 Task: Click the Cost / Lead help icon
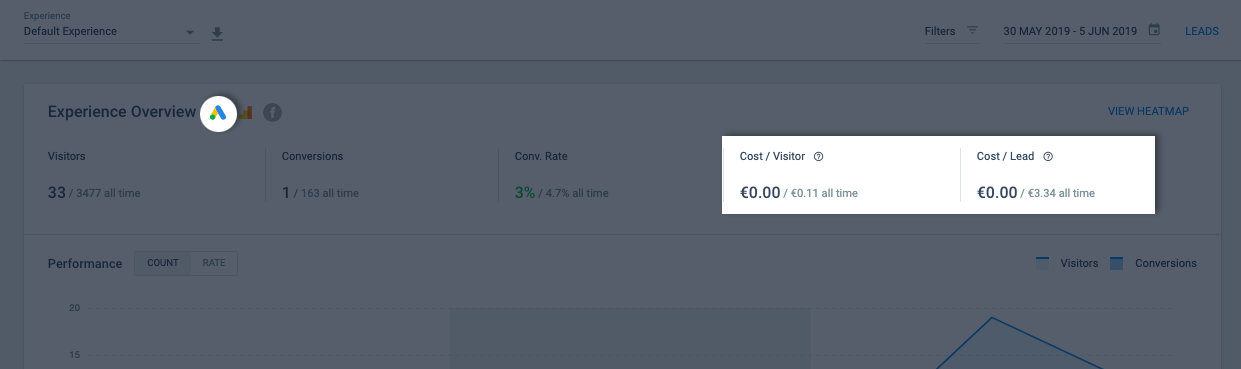point(1048,157)
